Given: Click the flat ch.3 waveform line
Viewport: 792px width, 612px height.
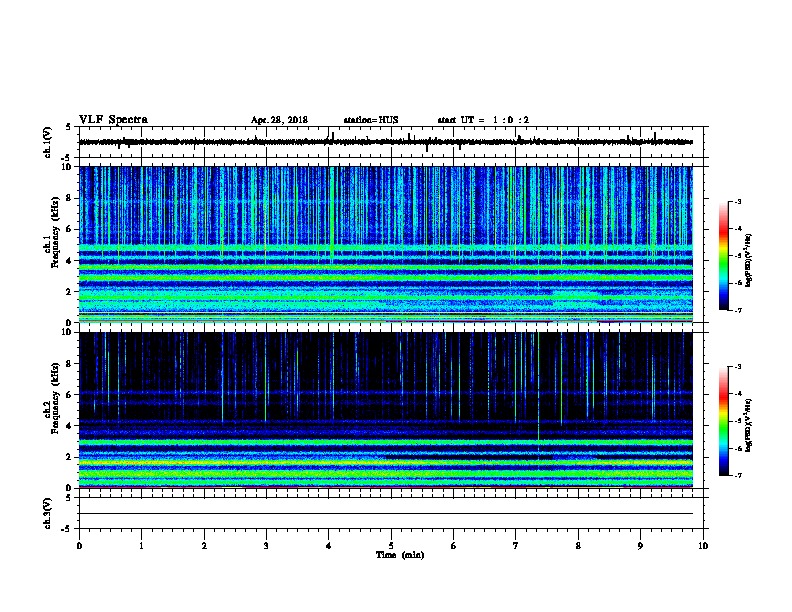Looking at the screenshot, I should pos(386,514).
